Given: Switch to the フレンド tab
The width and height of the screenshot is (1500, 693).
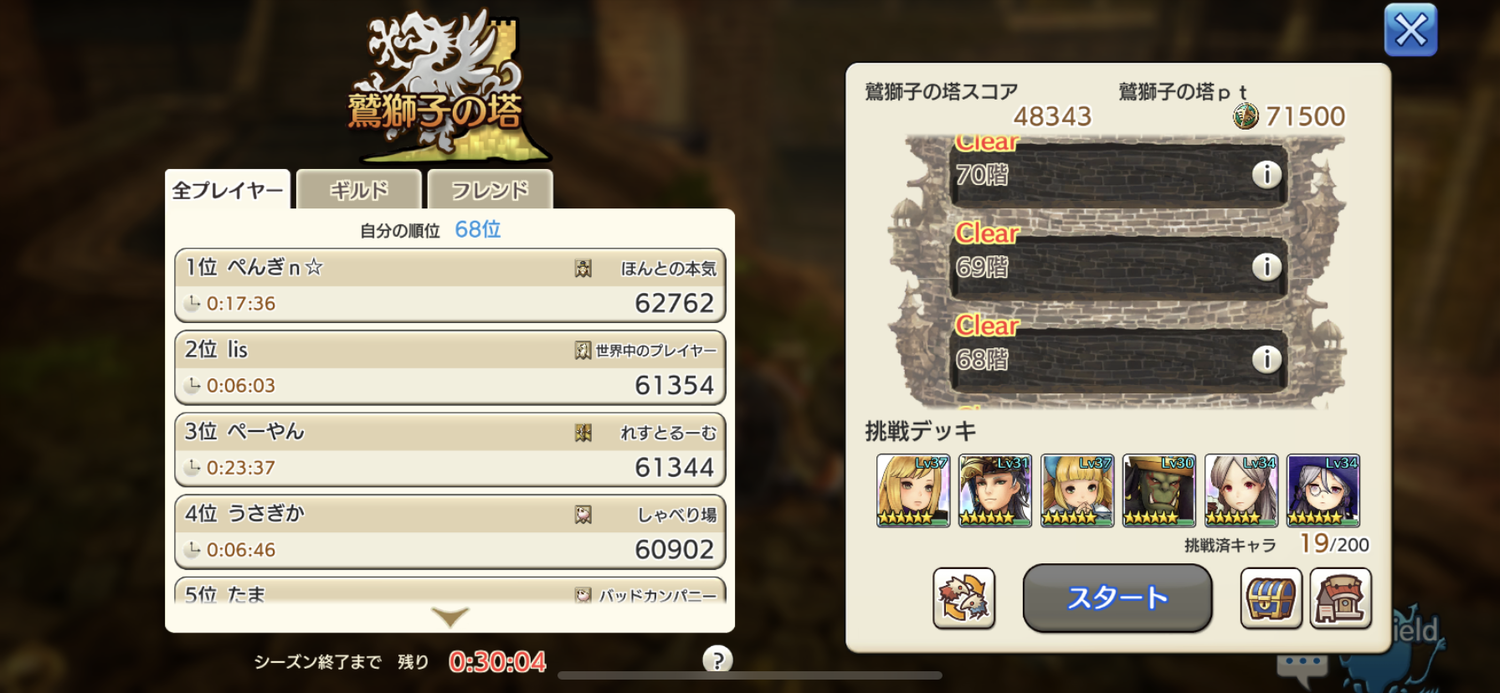Looking at the screenshot, I should click(x=490, y=189).
